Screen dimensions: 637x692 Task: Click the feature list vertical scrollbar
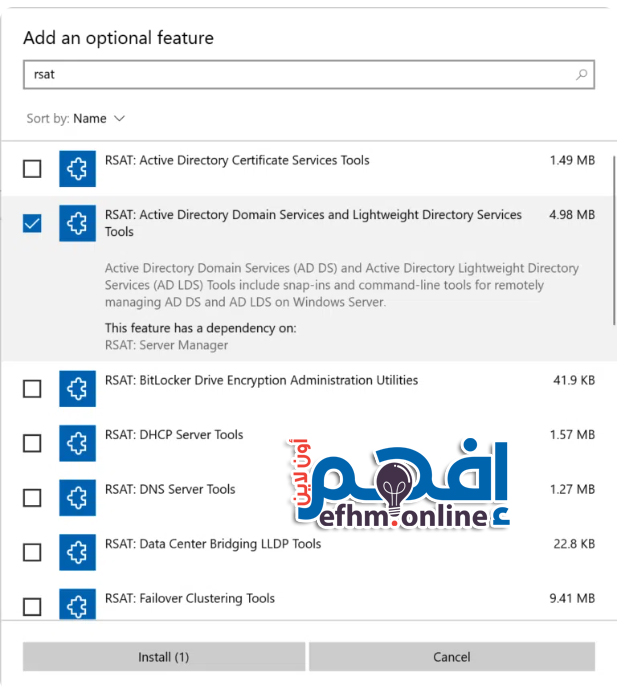[612, 240]
